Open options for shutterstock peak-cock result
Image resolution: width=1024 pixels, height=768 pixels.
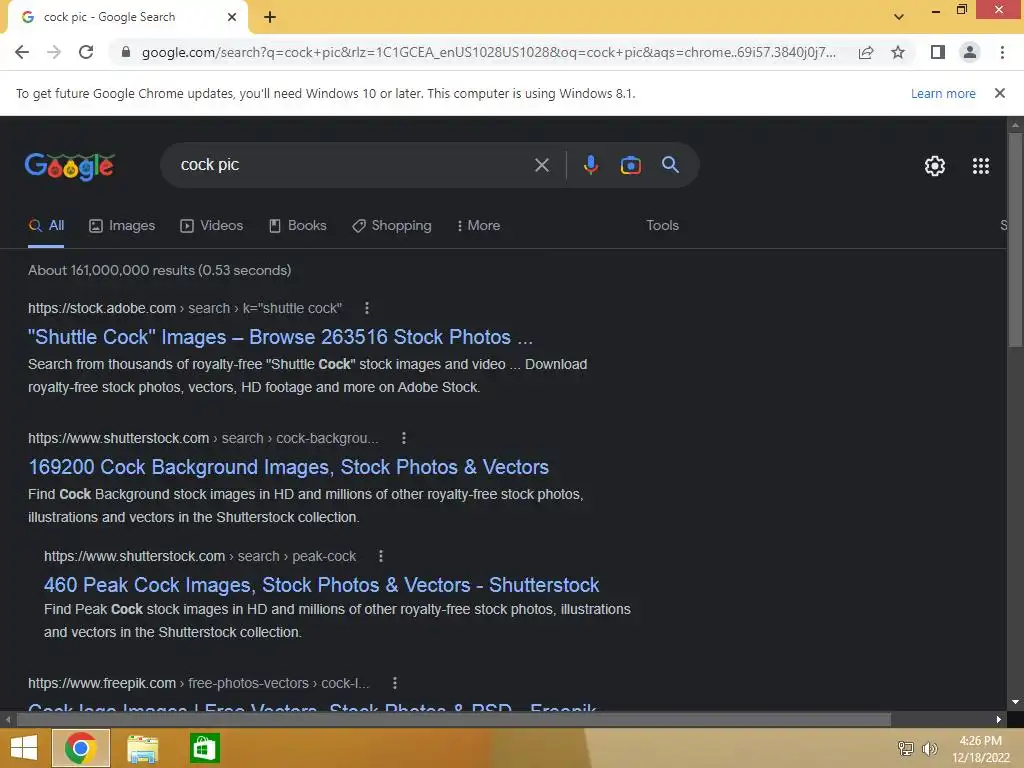tap(381, 556)
